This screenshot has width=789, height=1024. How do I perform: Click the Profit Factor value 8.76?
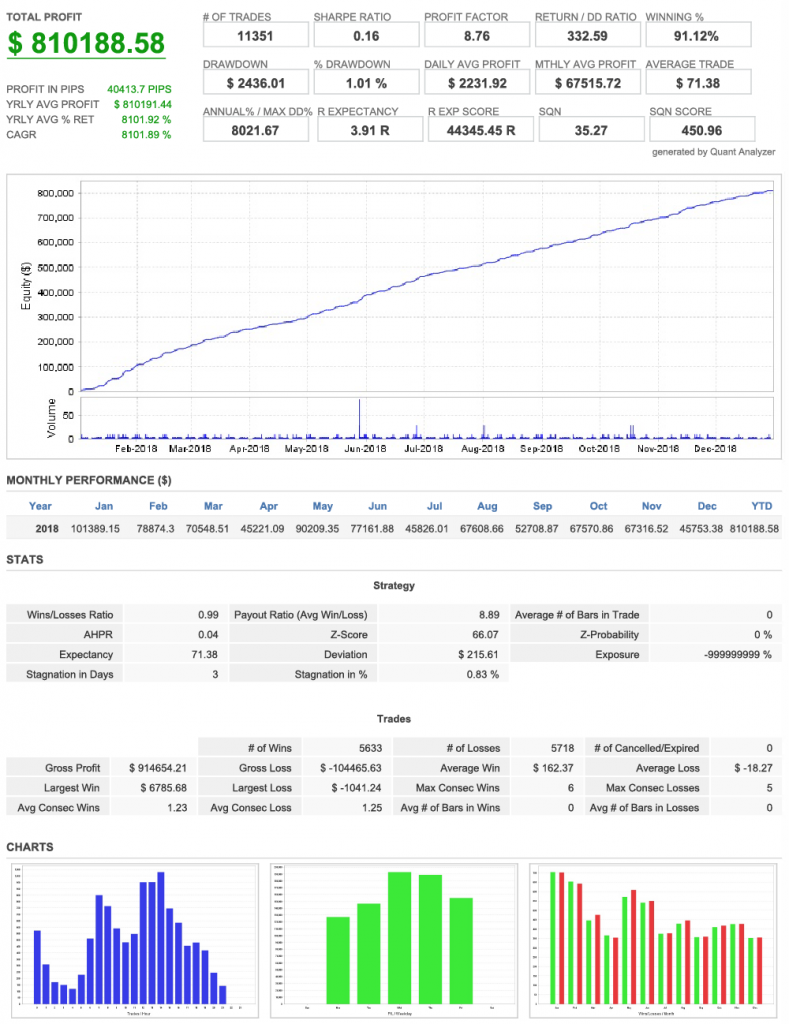476,36
